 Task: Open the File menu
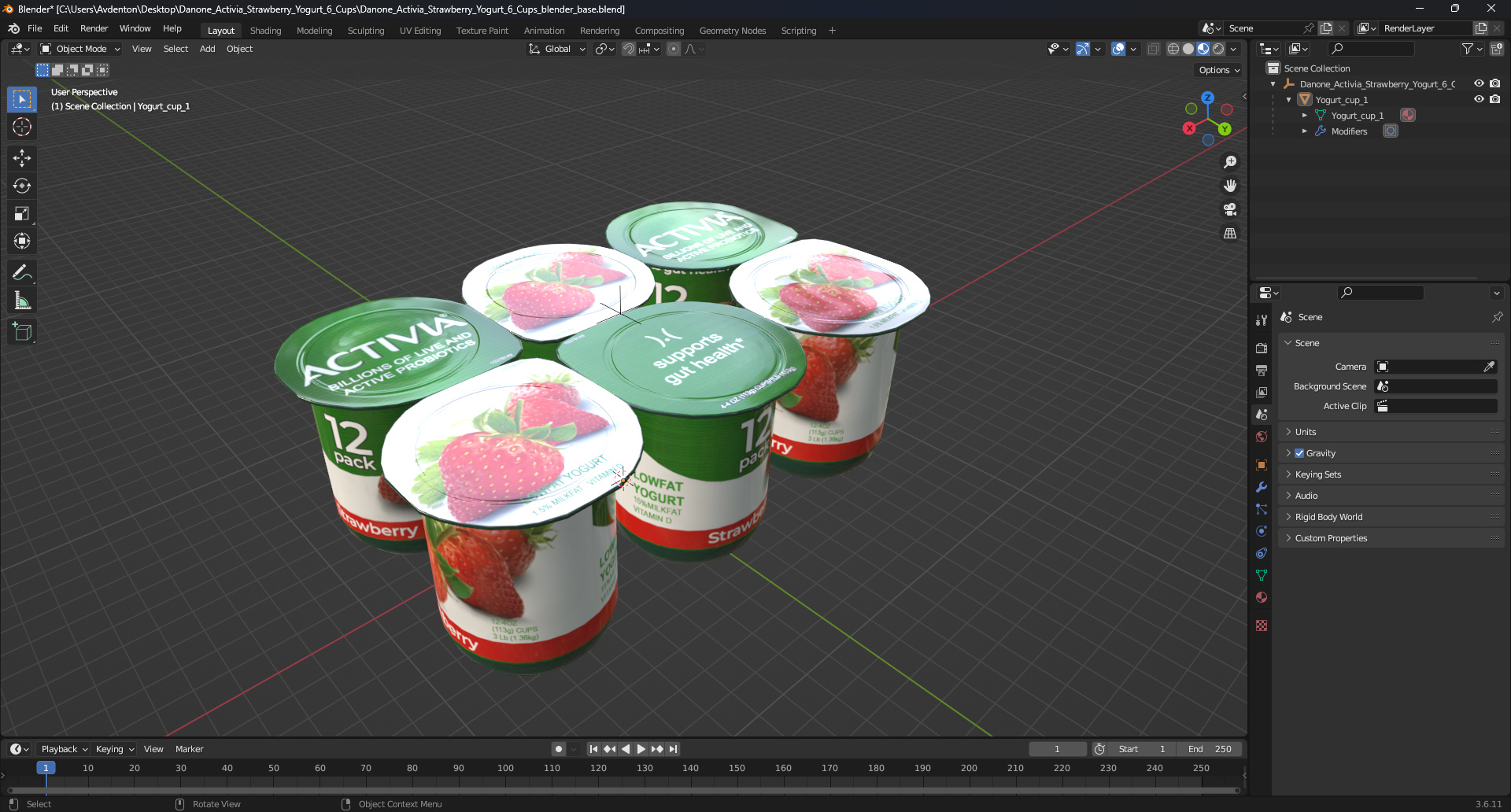(x=35, y=28)
